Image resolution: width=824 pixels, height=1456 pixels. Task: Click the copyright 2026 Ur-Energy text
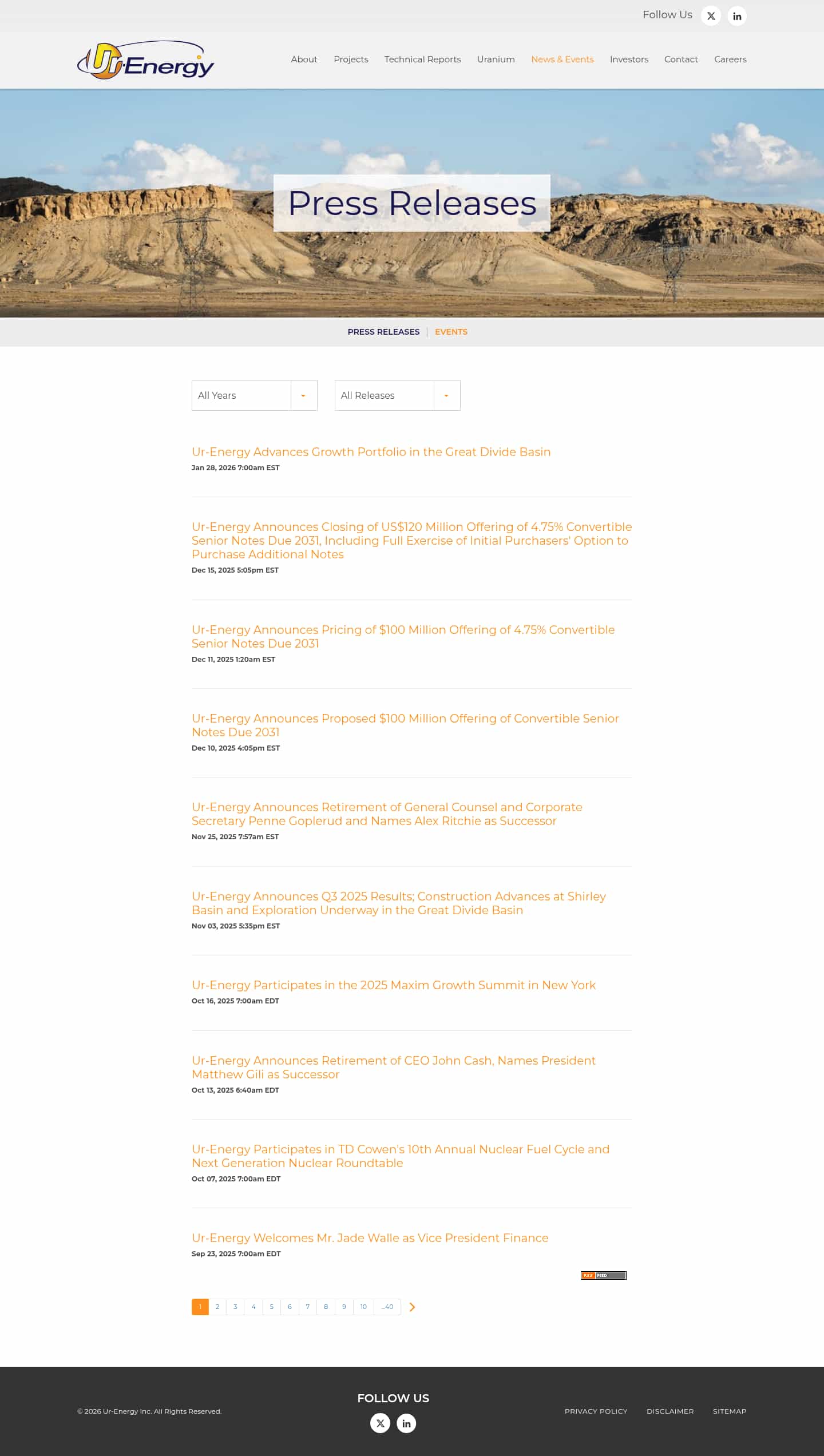click(x=149, y=1411)
